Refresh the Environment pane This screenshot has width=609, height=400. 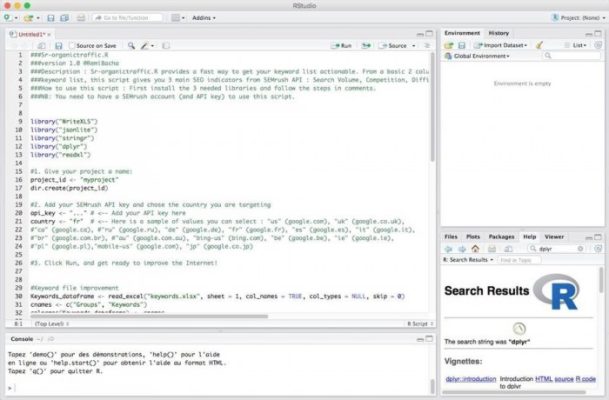598,45
